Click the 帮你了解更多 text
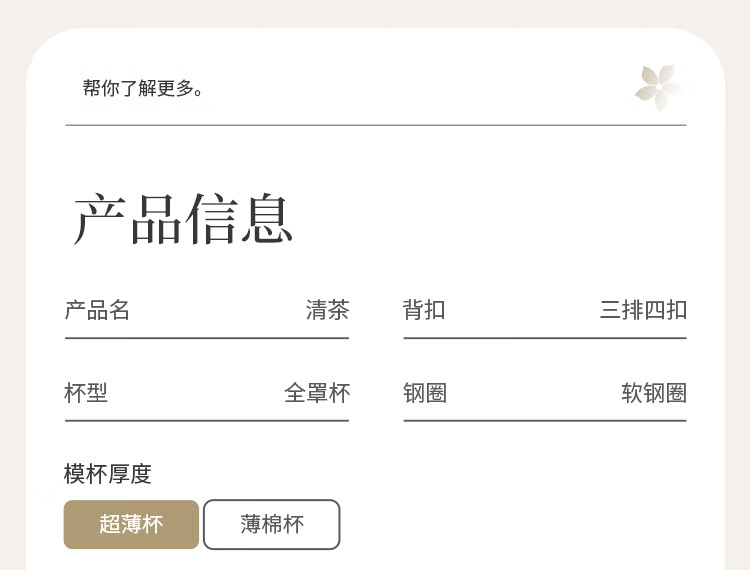This screenshot has height=570, width=750. point(143,88)
